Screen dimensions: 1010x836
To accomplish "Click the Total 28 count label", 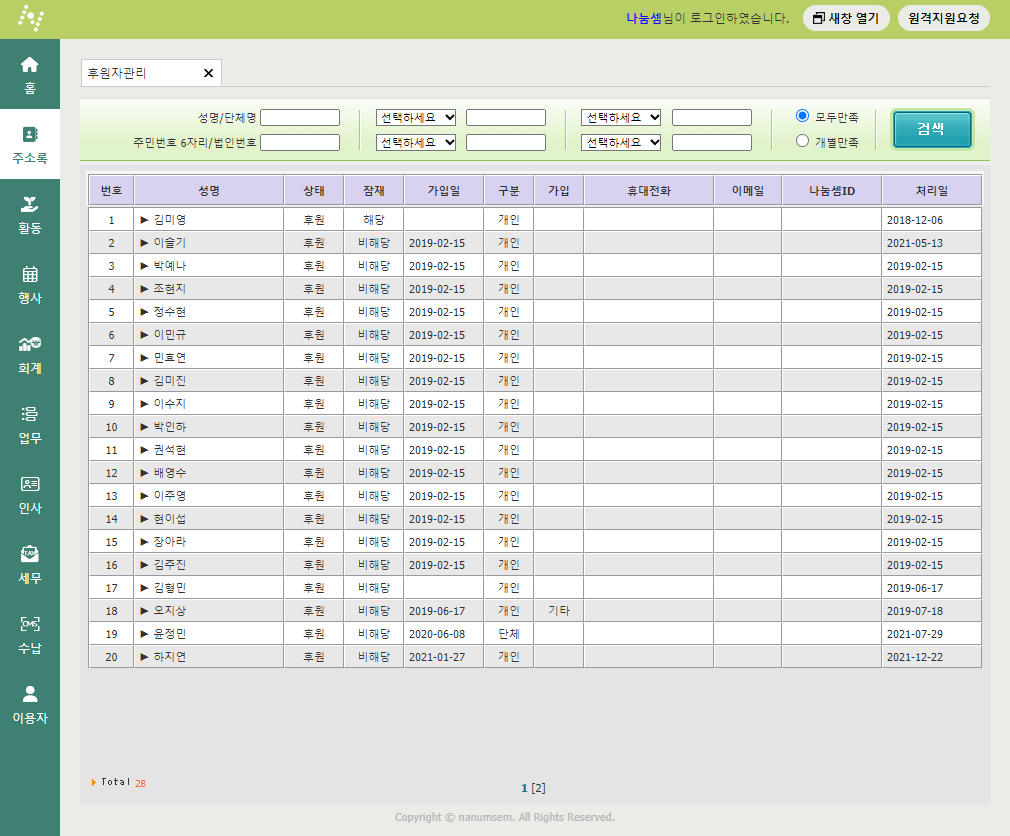I will (119, 783).
